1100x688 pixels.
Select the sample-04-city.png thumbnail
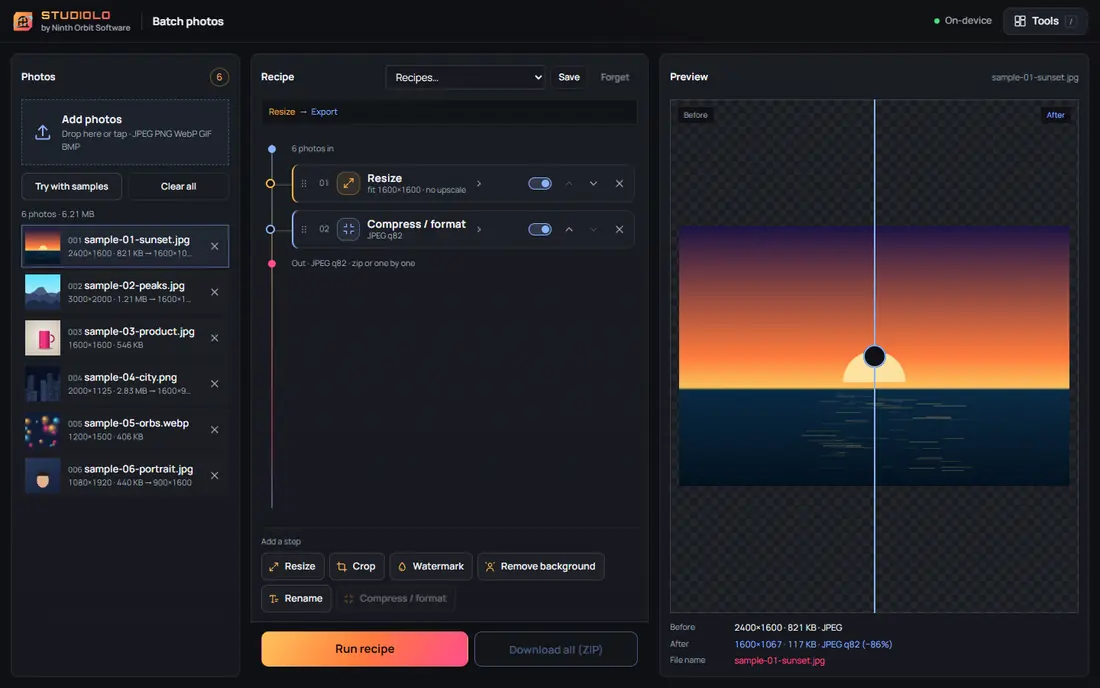[x=43, y=384]
